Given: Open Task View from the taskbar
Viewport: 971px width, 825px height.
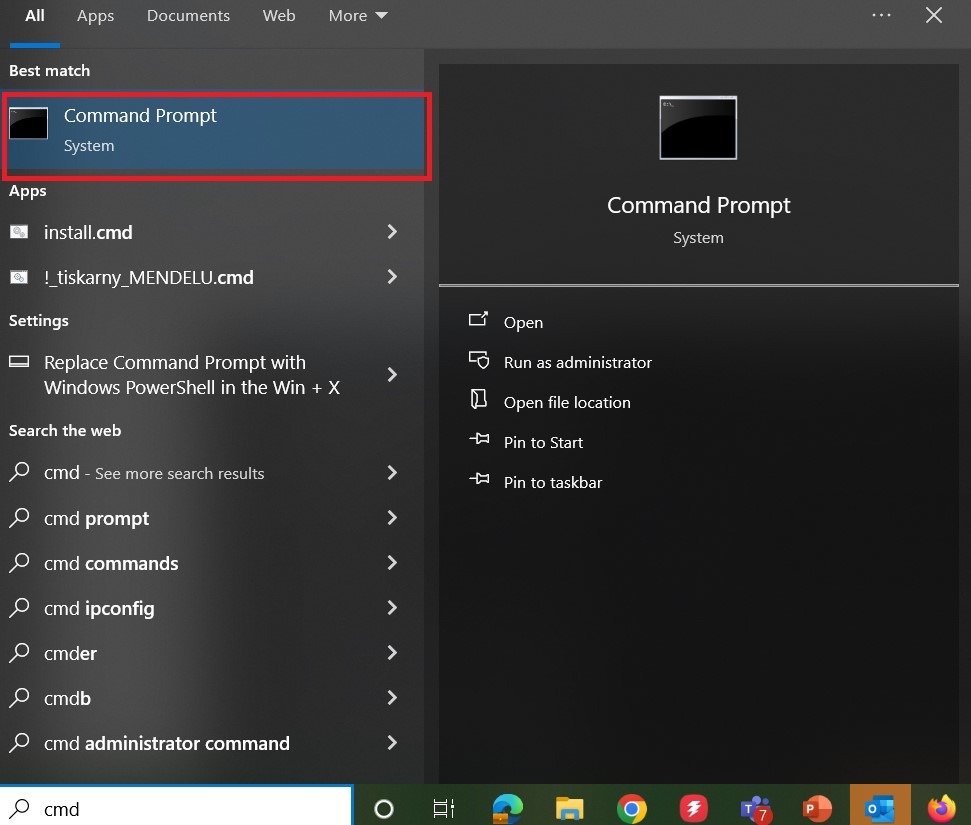Looking at the screenshot, I should [444, 808].
